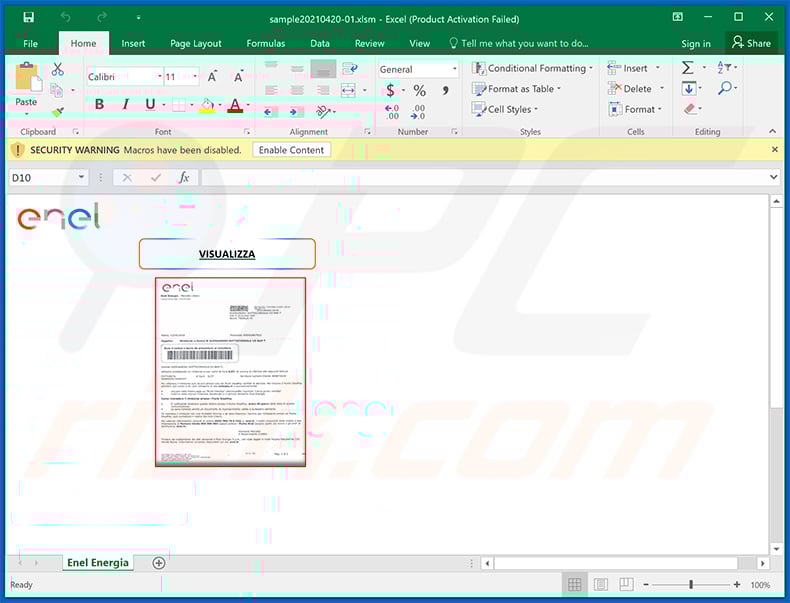Switch to the Review tab
Viewport: 790px width, 603px height.
tap(369, 43)
